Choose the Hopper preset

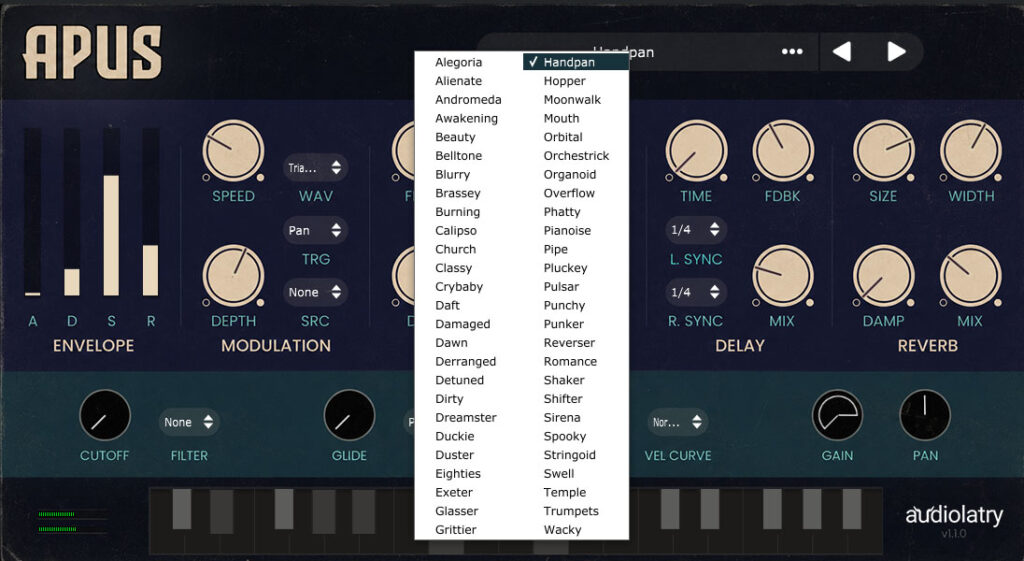pyautogui.click(x=564, y=81)
